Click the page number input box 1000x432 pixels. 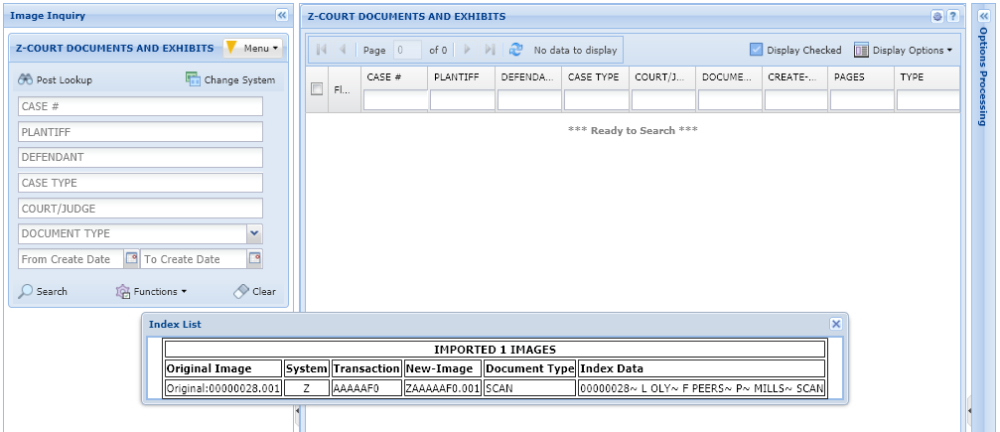[407, 50]
